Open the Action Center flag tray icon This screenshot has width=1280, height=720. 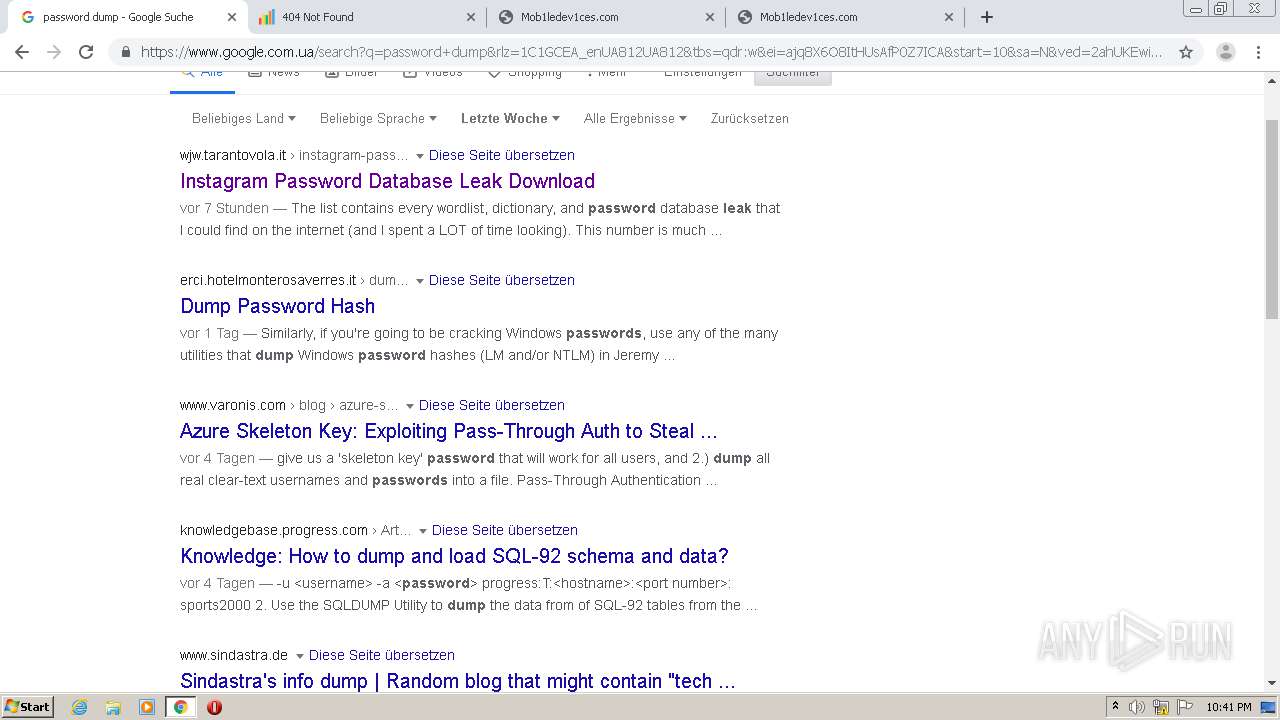tap(1183, 707)
